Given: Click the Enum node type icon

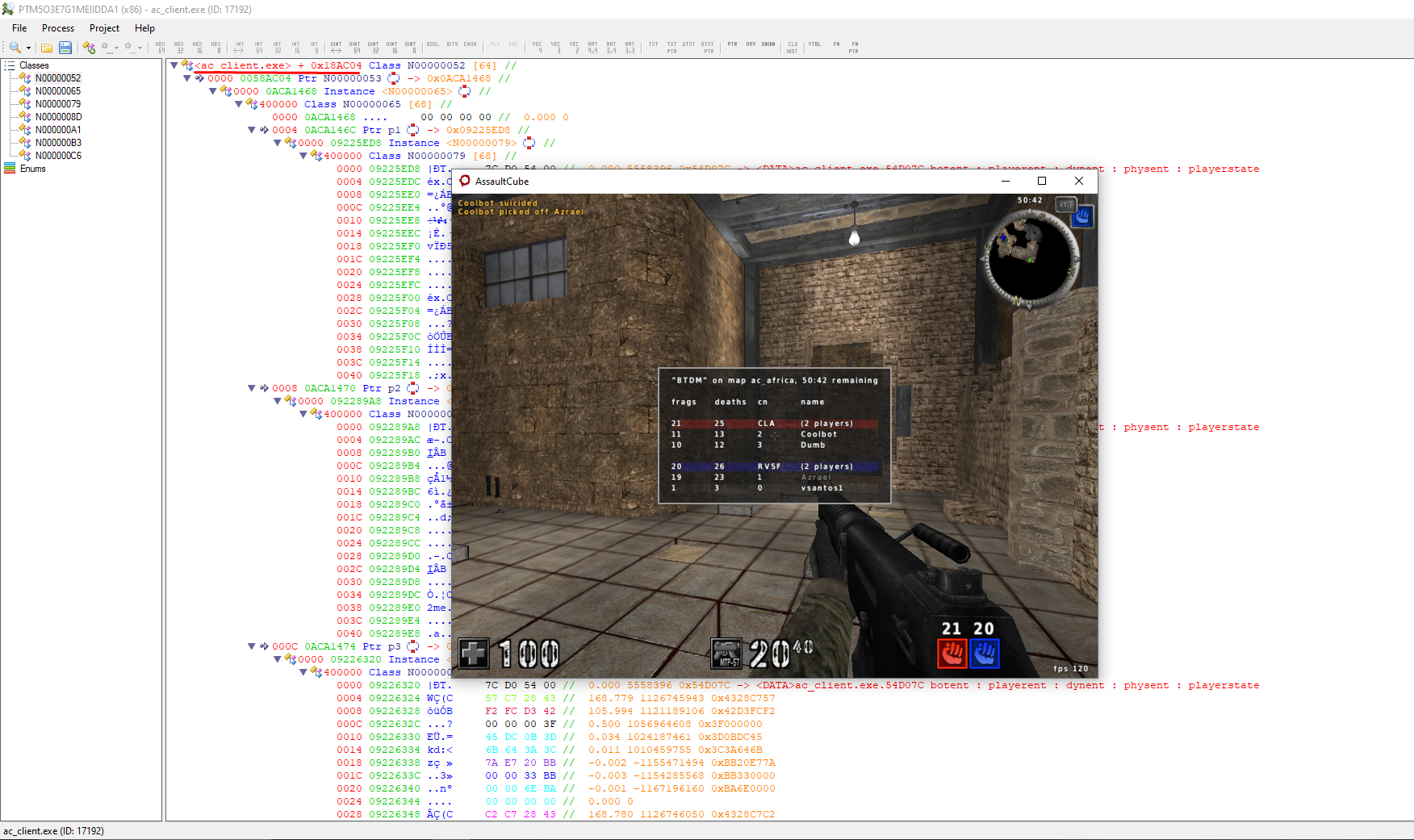Looking at the screenshot, I should [470, 45].
